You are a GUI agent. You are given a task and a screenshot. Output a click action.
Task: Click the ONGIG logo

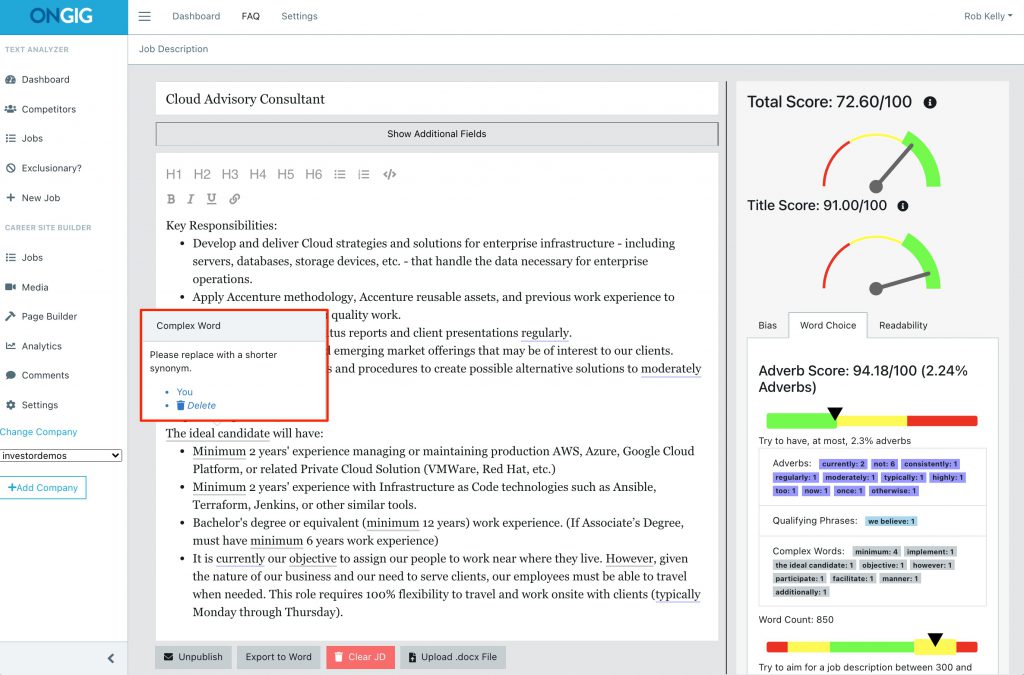point(61,16)
